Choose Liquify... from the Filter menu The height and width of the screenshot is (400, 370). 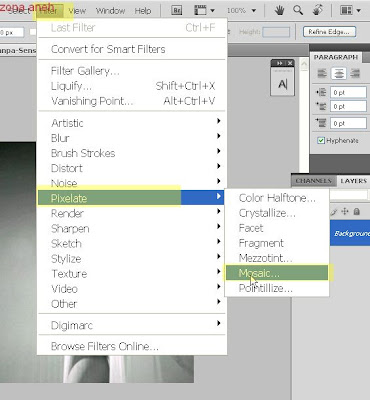click(x=132, y=86)
